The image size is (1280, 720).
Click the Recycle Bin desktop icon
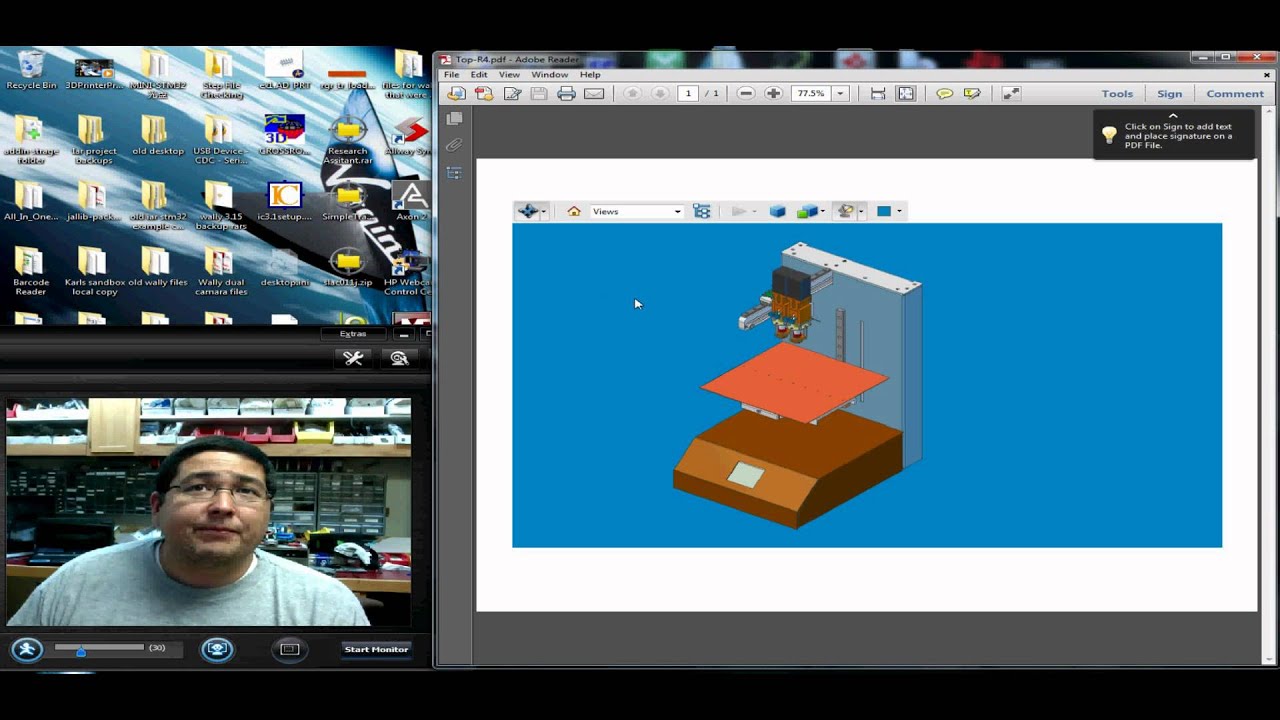tap(31, 70)
